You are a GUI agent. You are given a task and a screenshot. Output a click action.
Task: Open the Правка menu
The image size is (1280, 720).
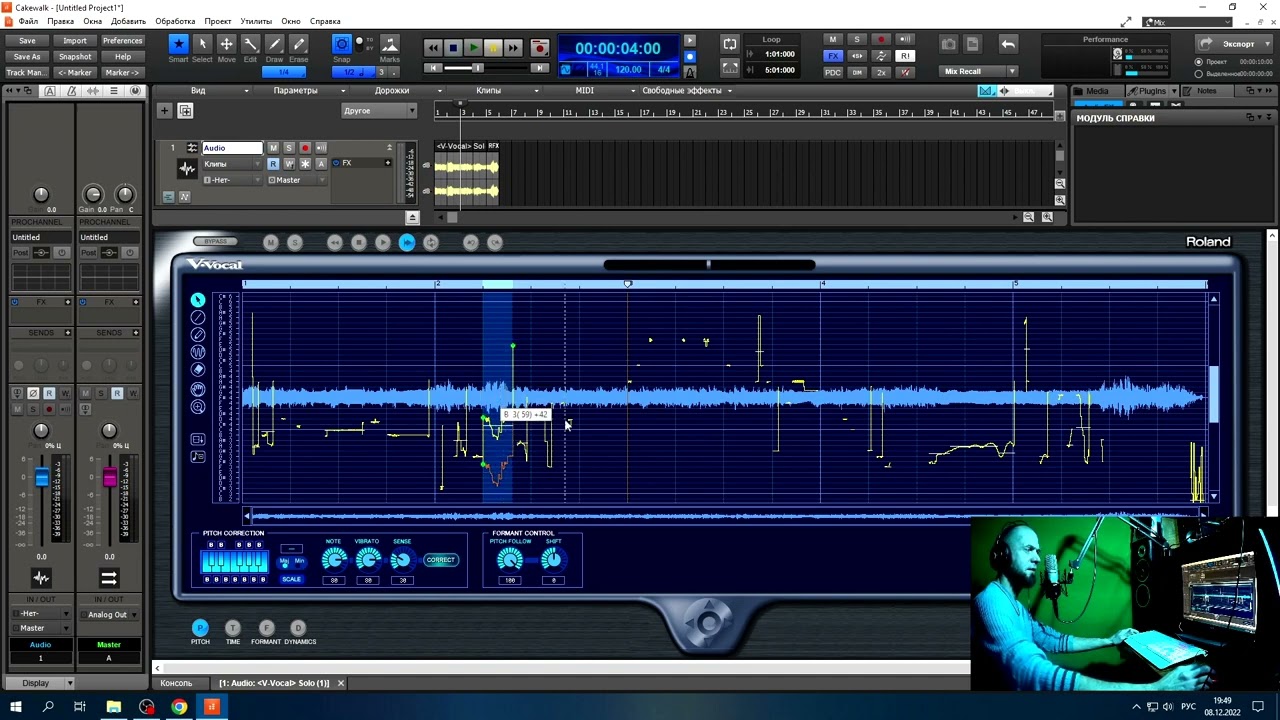tap(61, 21)
